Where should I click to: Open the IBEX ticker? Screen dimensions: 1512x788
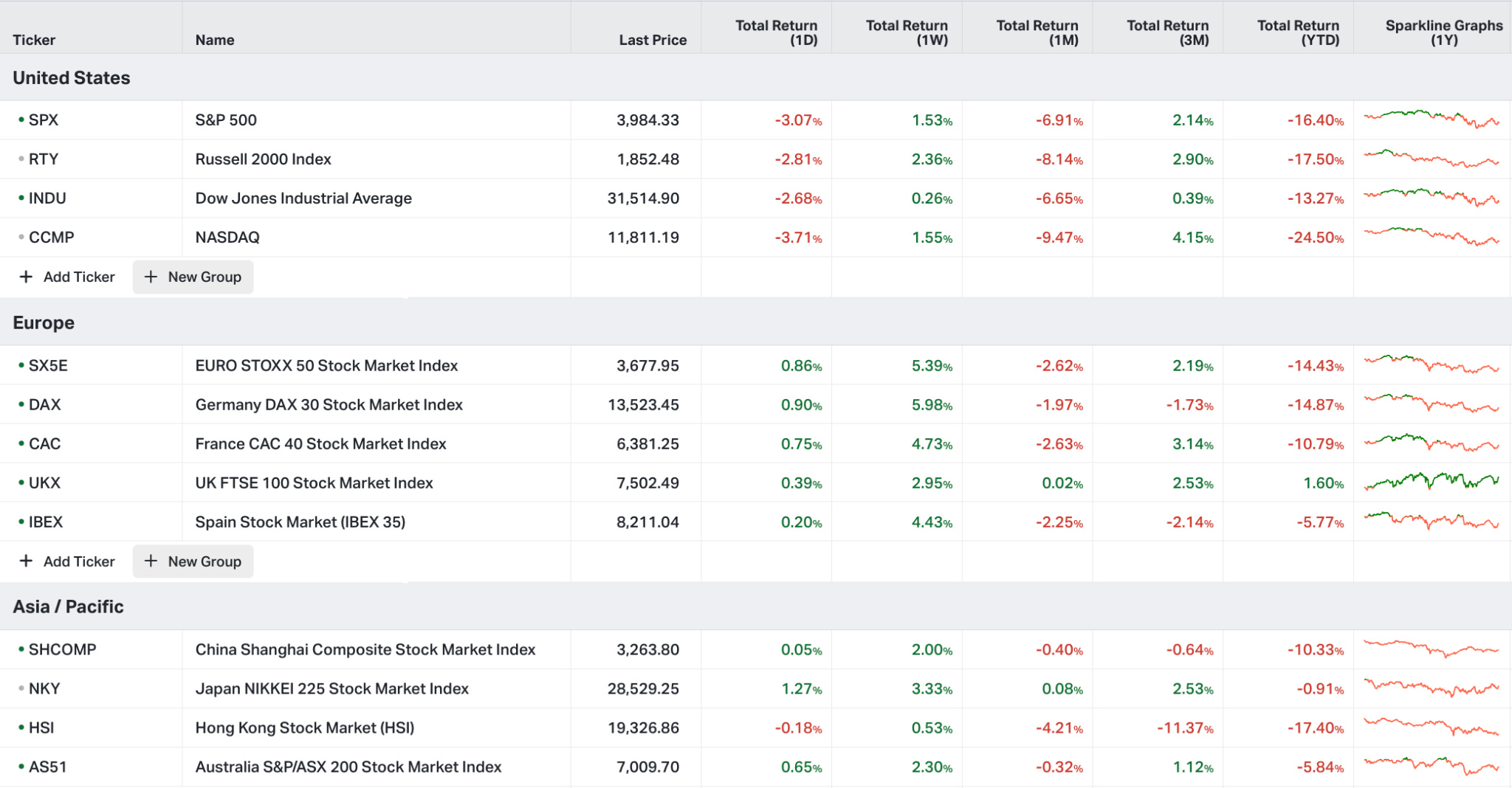coord(46,522)
